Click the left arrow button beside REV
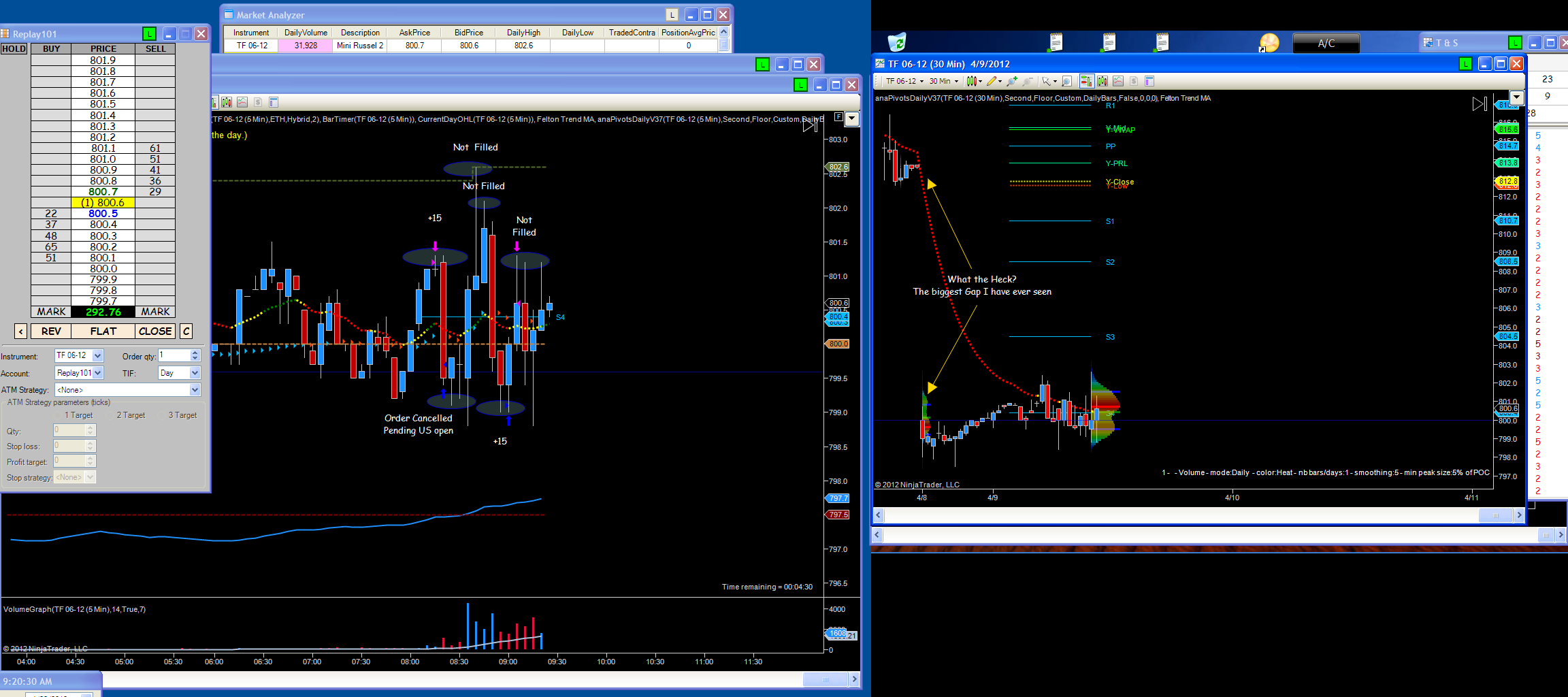 (x=21, y=331)
